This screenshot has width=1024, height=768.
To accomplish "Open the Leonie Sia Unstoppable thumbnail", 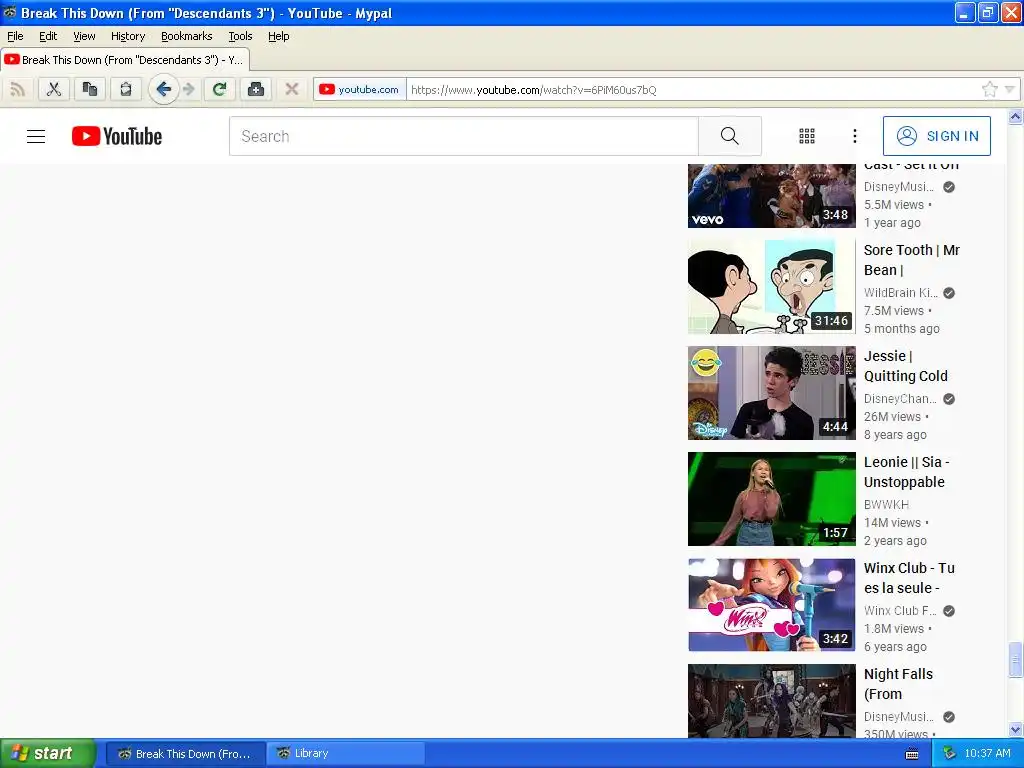I will [771, 499].
